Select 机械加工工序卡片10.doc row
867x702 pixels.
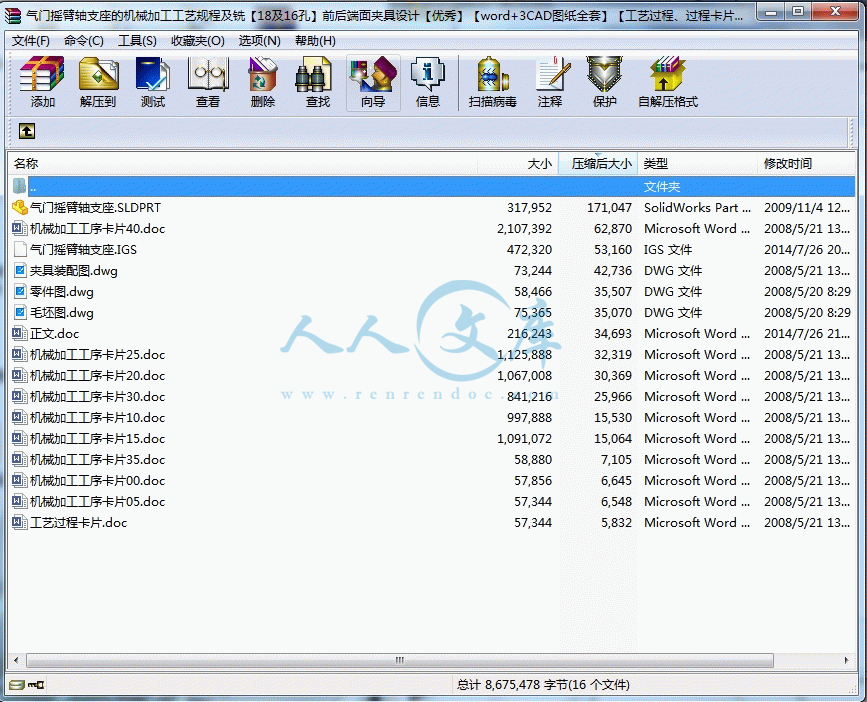[x=432, y=417]
